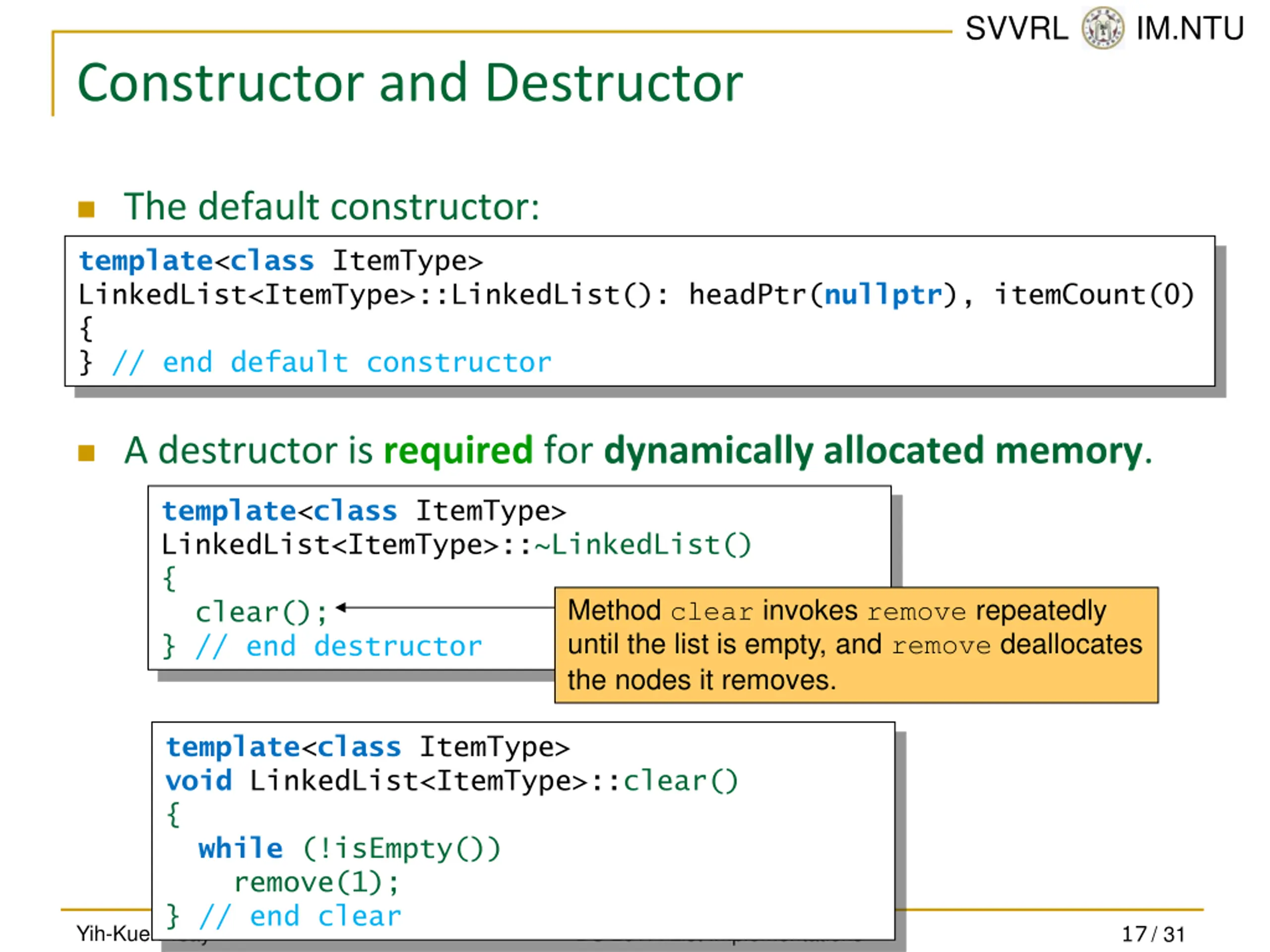Click the bold word required

(458, 450)
